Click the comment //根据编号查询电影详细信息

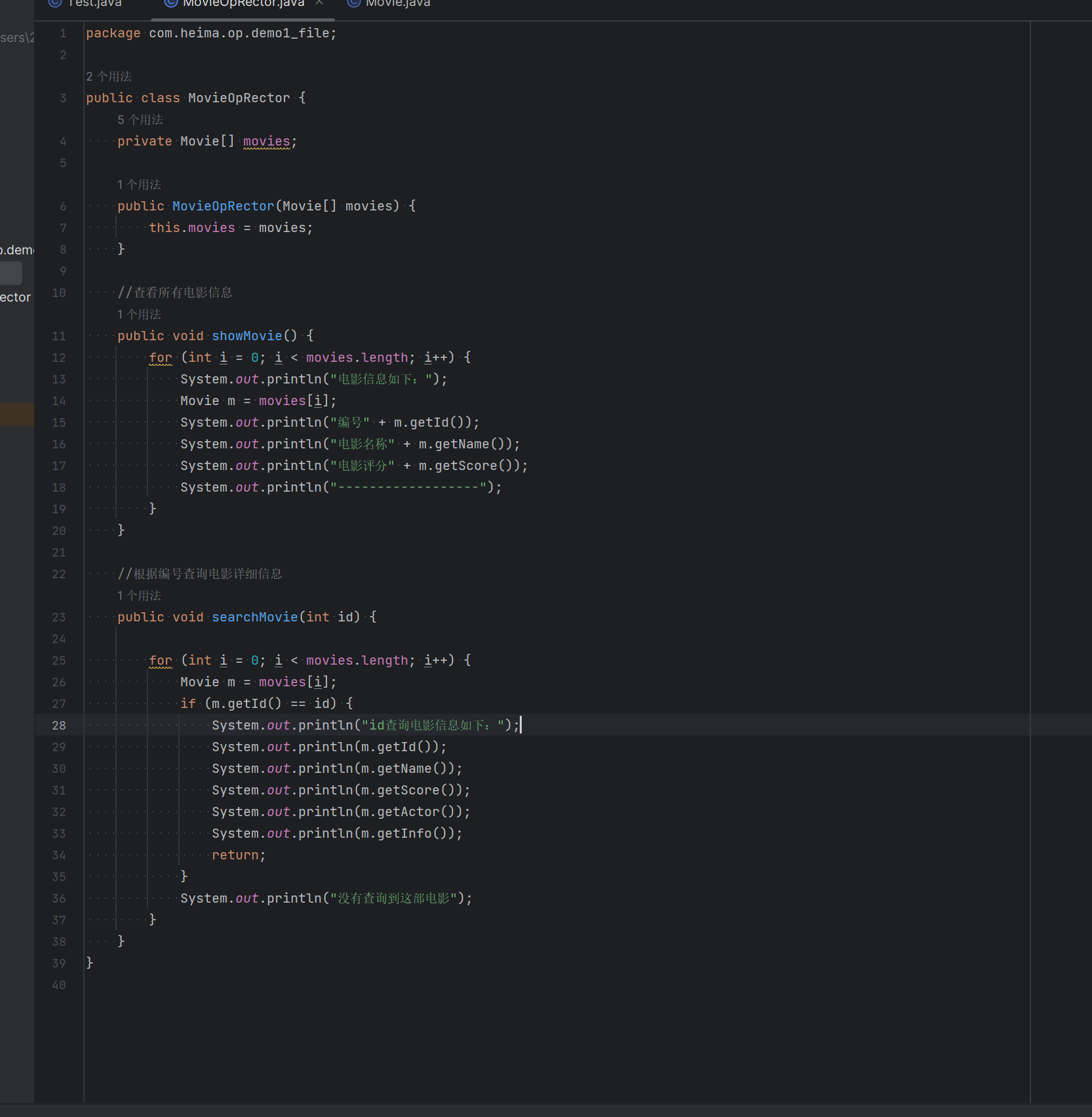tap(200, 574)
